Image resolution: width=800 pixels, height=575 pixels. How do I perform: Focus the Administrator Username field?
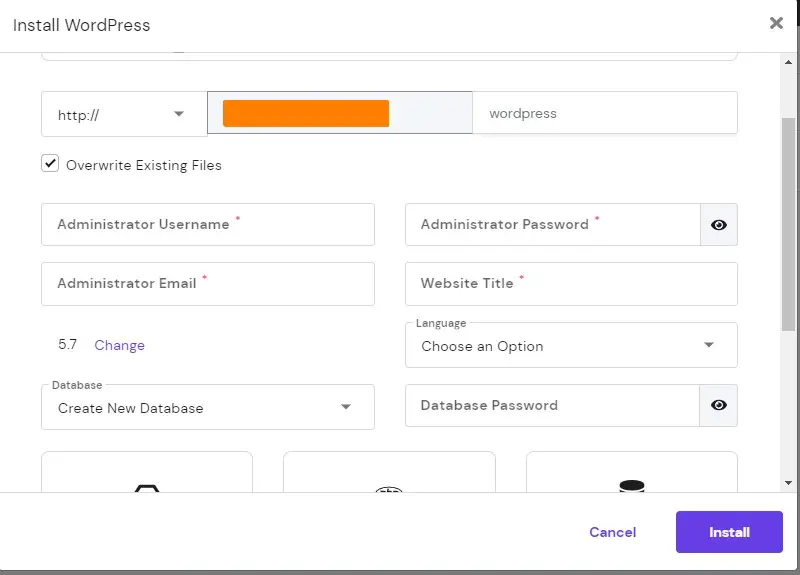(x=208, y=224)
